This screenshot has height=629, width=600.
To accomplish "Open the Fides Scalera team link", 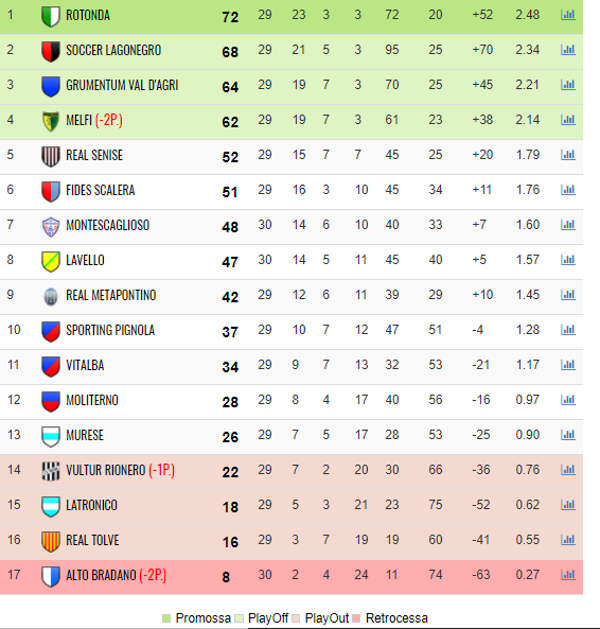I will point(100,190).
